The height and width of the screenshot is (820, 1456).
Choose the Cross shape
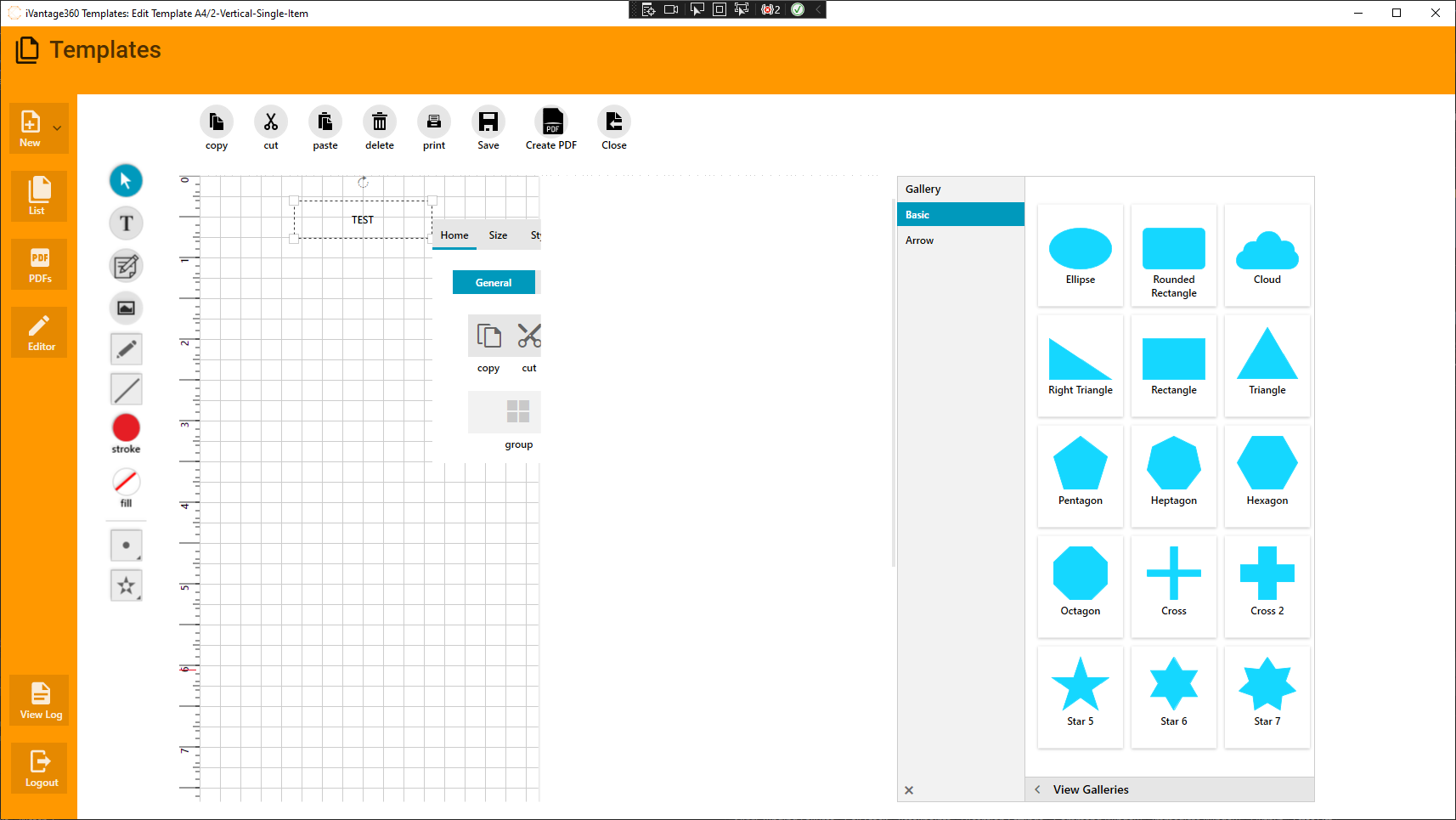[1174, 586]
